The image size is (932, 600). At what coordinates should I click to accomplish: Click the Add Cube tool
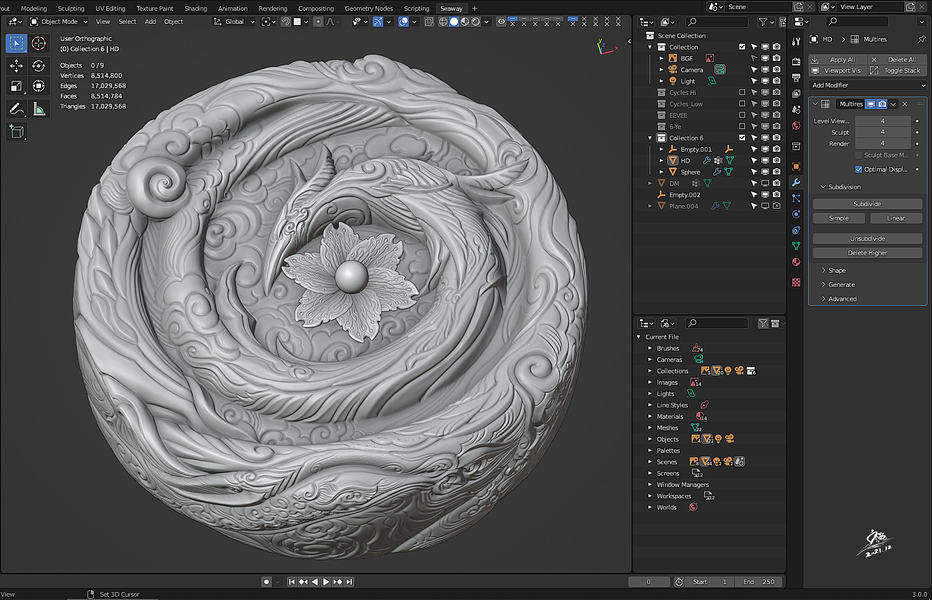[16, 131]
